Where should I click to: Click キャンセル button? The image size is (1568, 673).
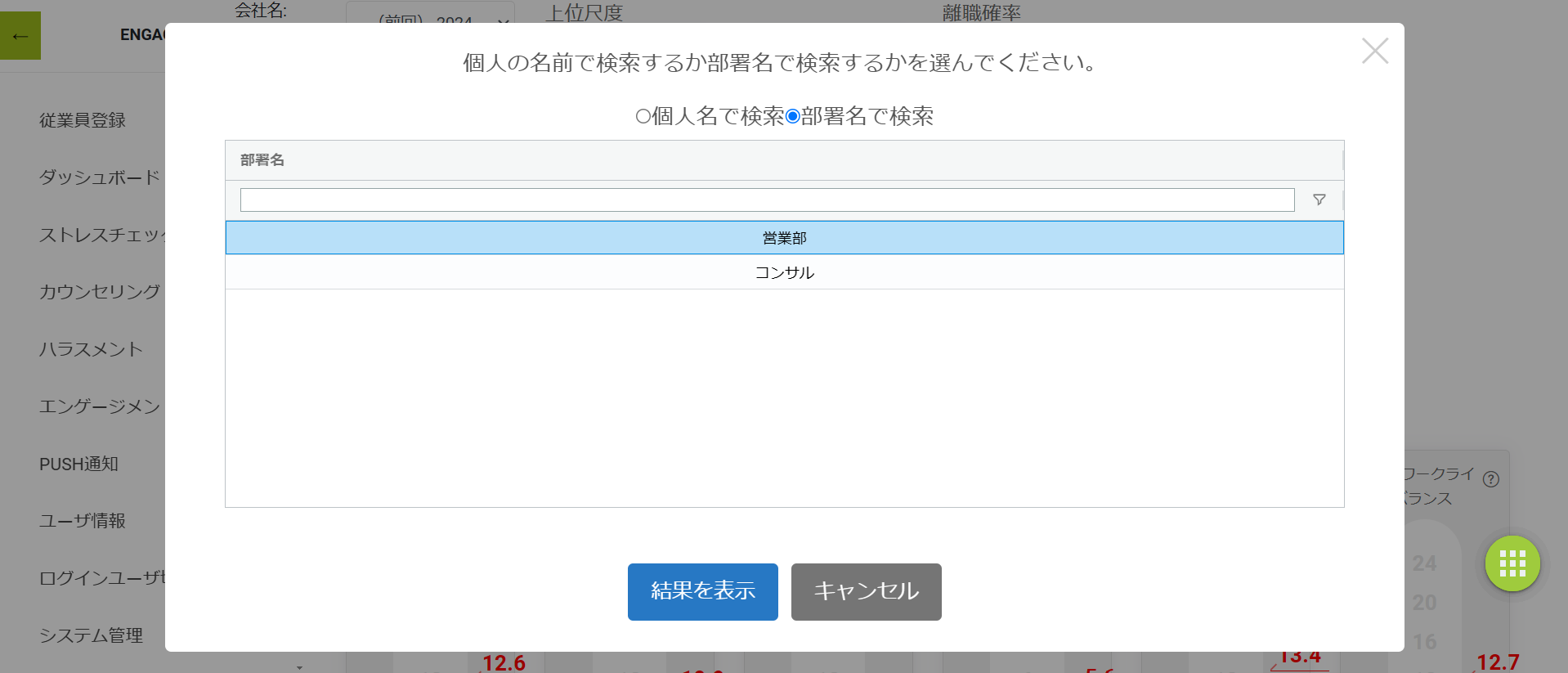[x=867, y=591]
